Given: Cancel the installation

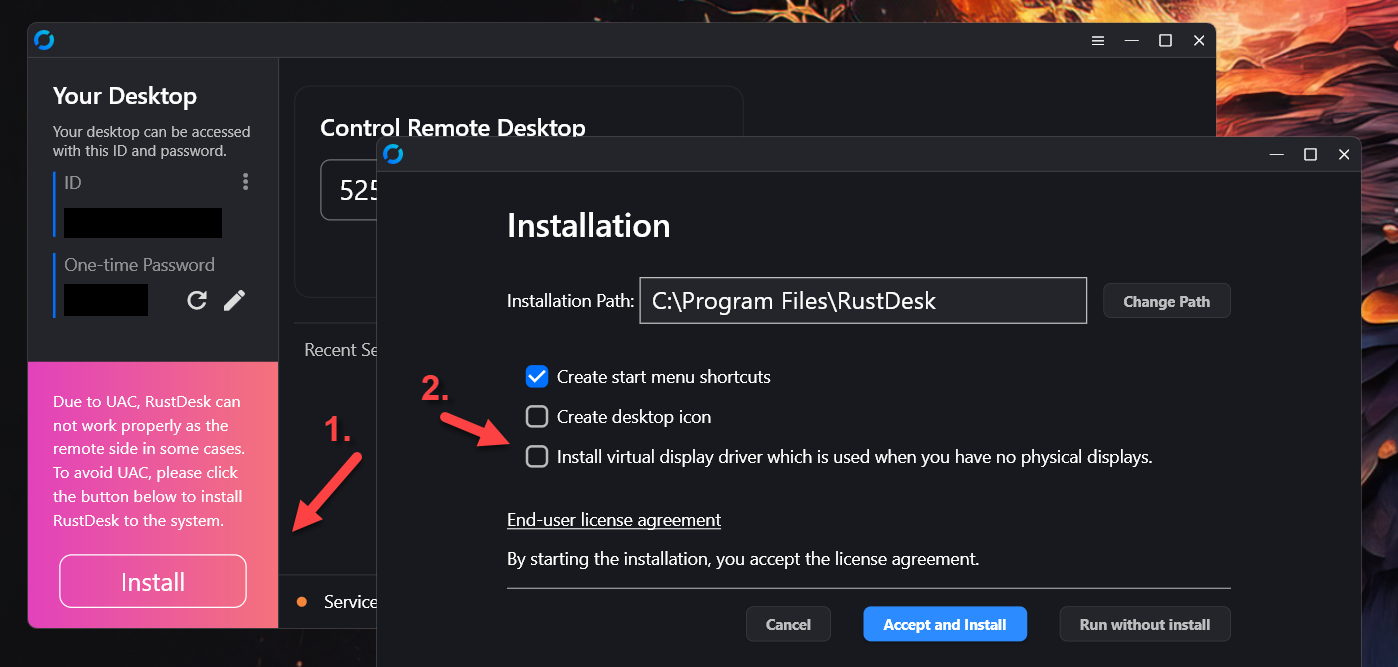Looking at the screenshot, I should (788, 624).
